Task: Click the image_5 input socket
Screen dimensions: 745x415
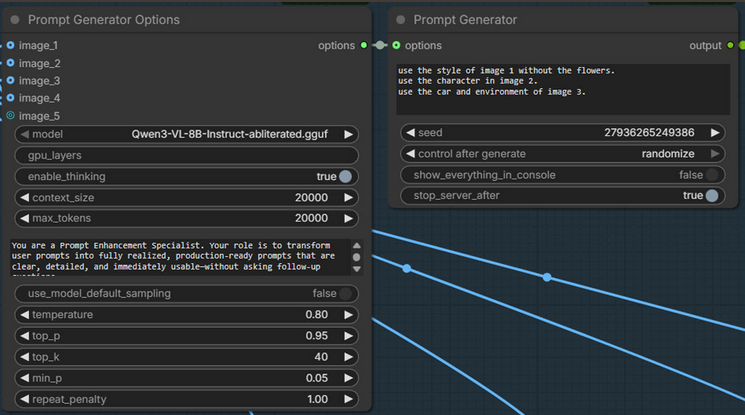Action: click(x=10, y=116)
